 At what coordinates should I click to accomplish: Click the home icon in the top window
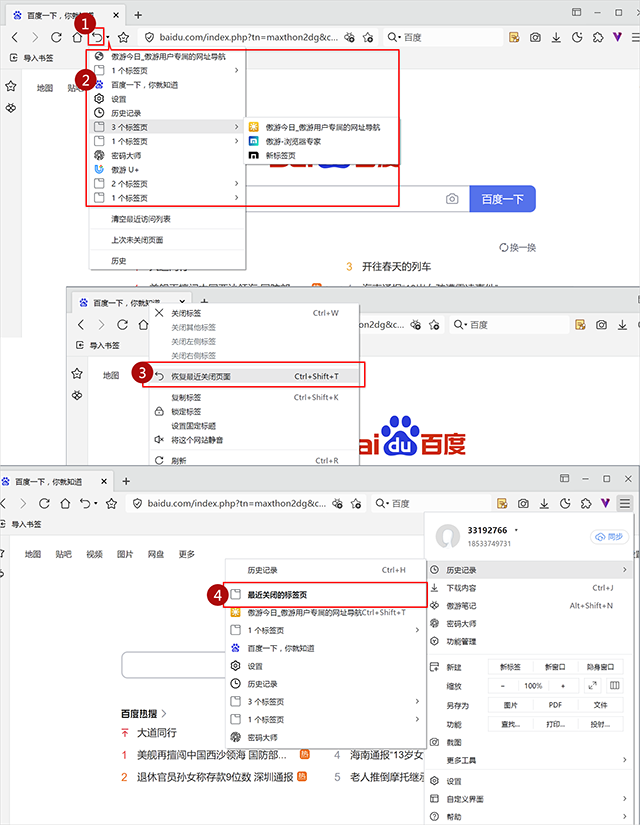click(77, 37)
